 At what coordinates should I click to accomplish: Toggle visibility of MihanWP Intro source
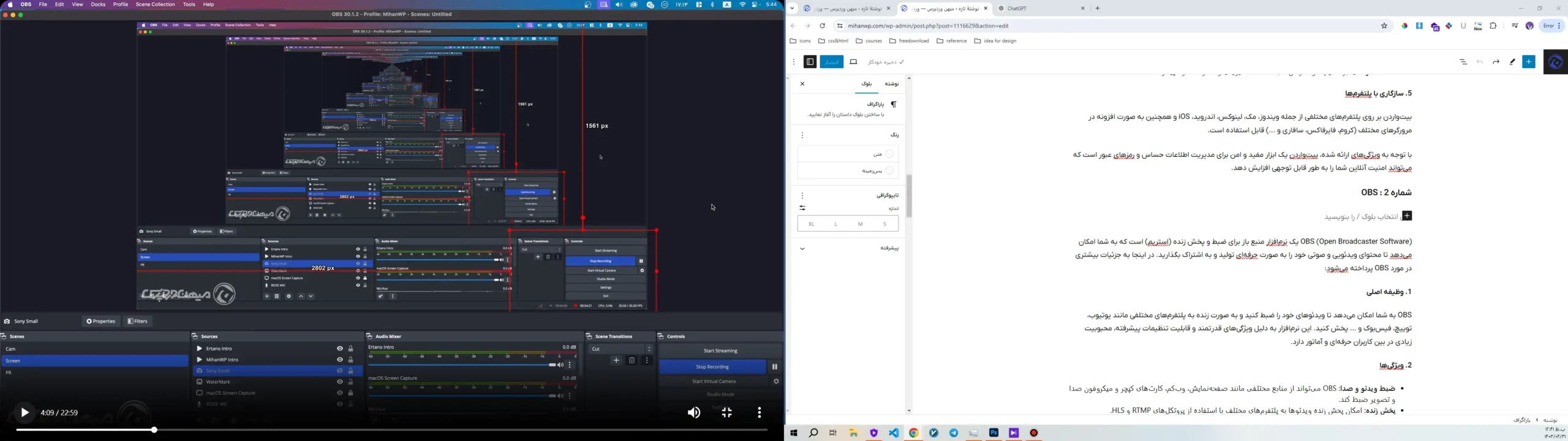[x=340, y=360]
